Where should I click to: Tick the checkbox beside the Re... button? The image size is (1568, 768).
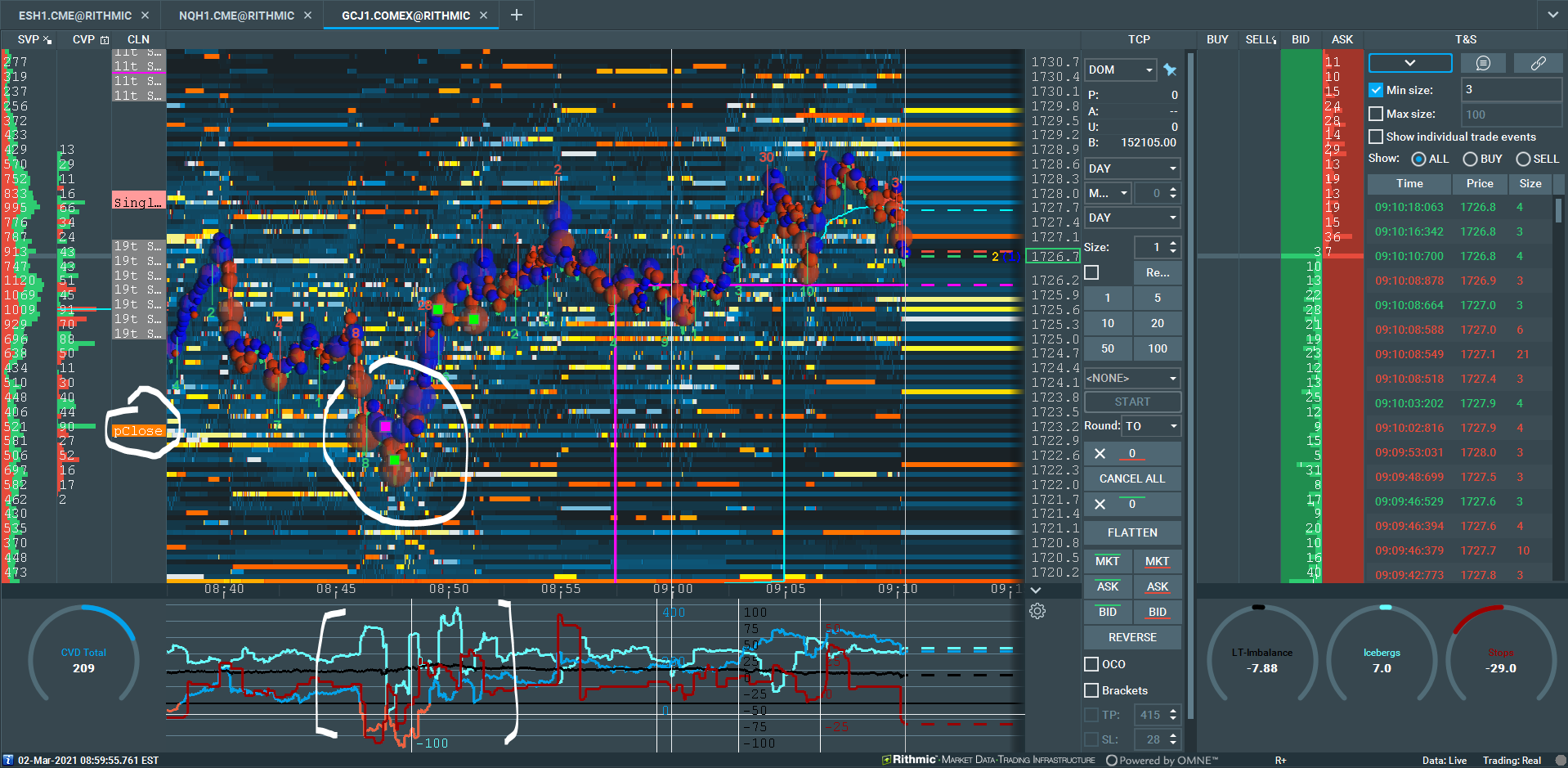coord(1091,272)
